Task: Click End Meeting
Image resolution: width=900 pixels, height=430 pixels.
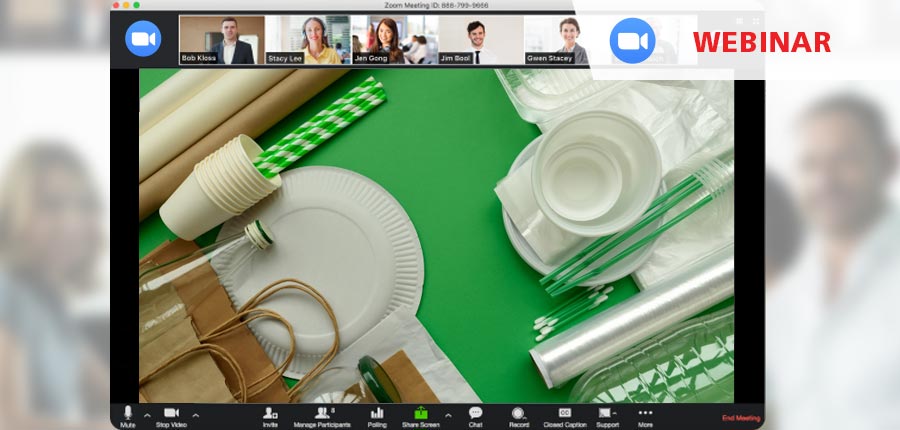Action: (x=741, y=418)
